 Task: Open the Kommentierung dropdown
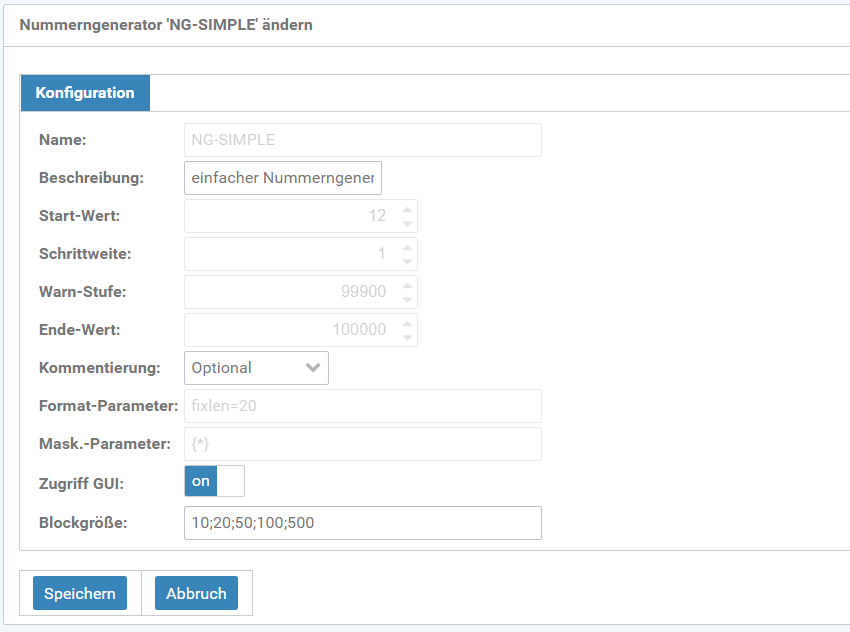click(x=256, y=368)
